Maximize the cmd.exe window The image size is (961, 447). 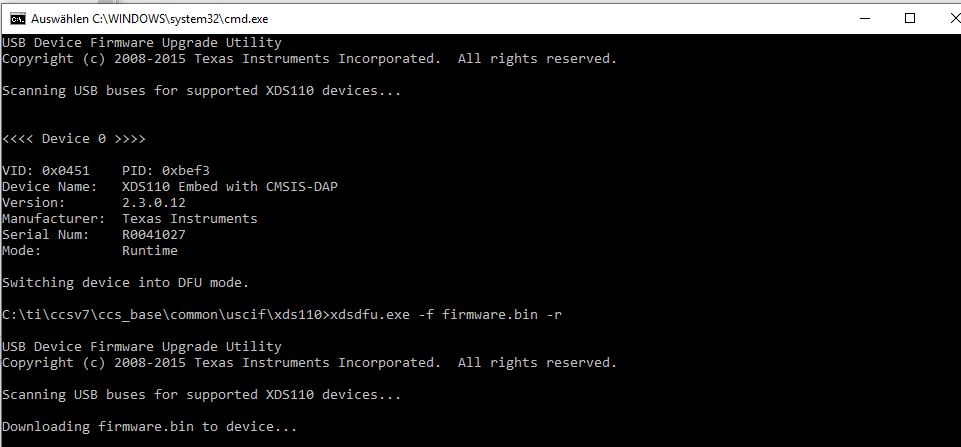(x=909, y=18)
